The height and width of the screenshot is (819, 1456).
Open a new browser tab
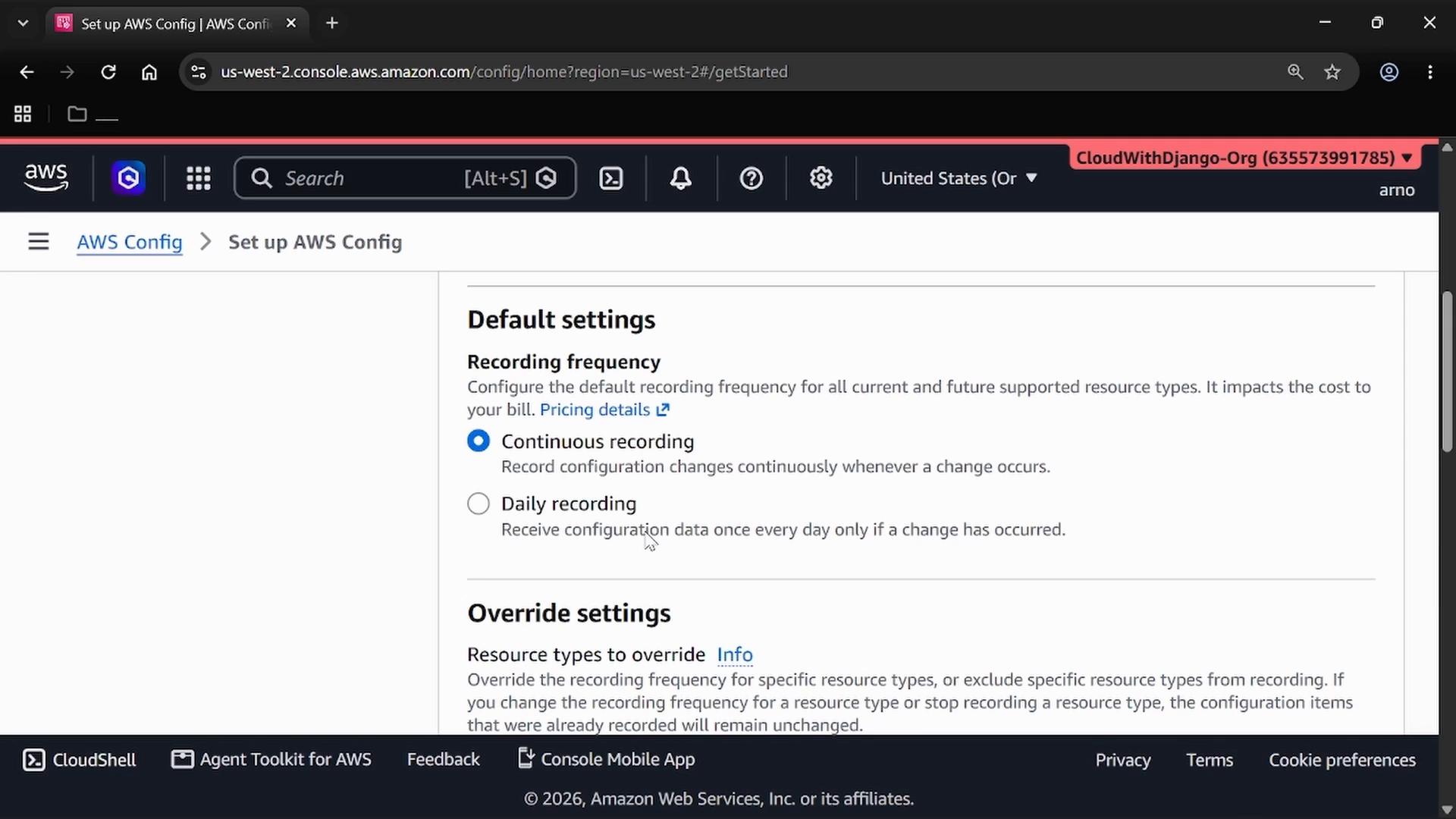pos(332,23)
